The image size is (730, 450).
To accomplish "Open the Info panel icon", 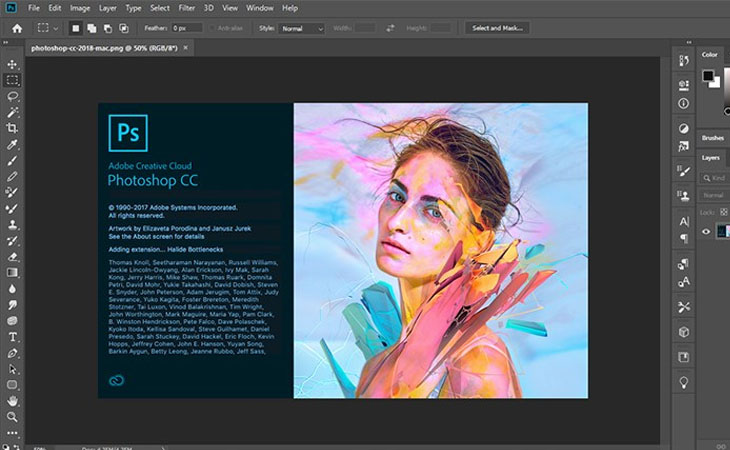I will click(x=683, y=104).
